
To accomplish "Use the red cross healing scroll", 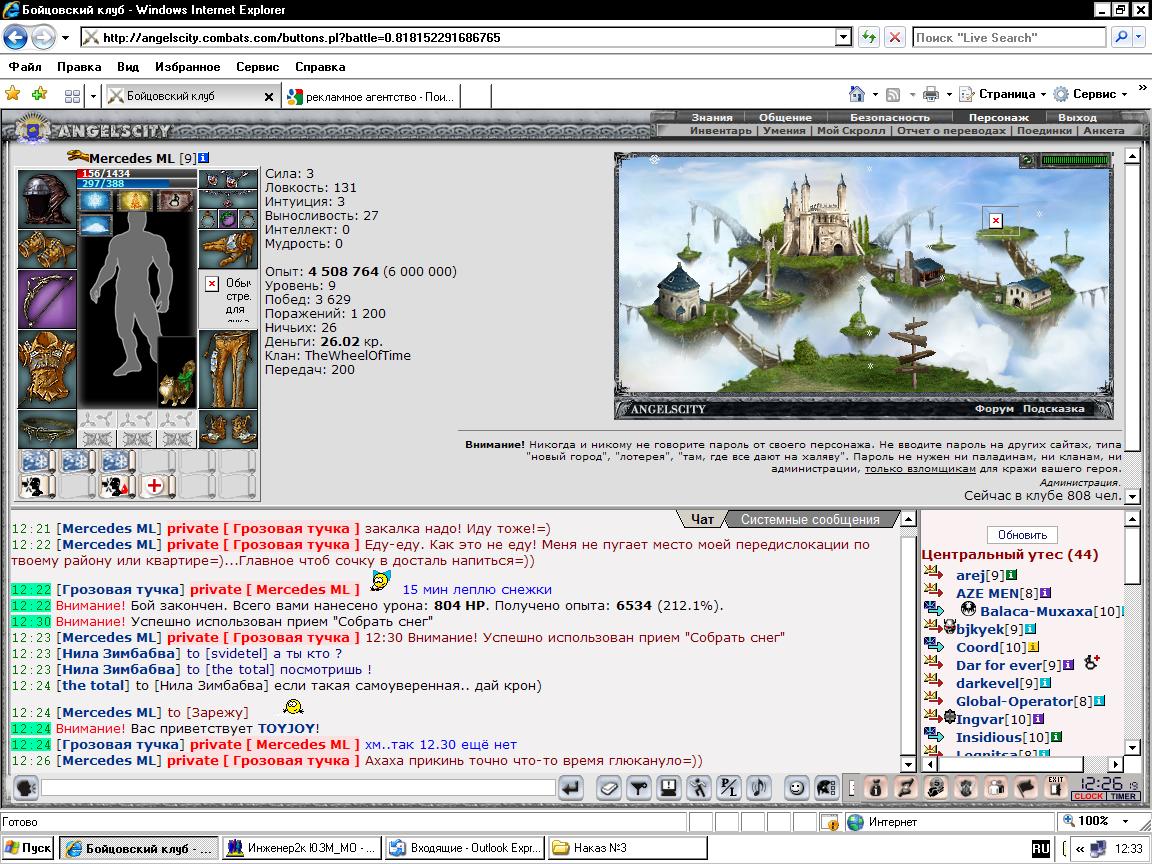I will [156, 486].
